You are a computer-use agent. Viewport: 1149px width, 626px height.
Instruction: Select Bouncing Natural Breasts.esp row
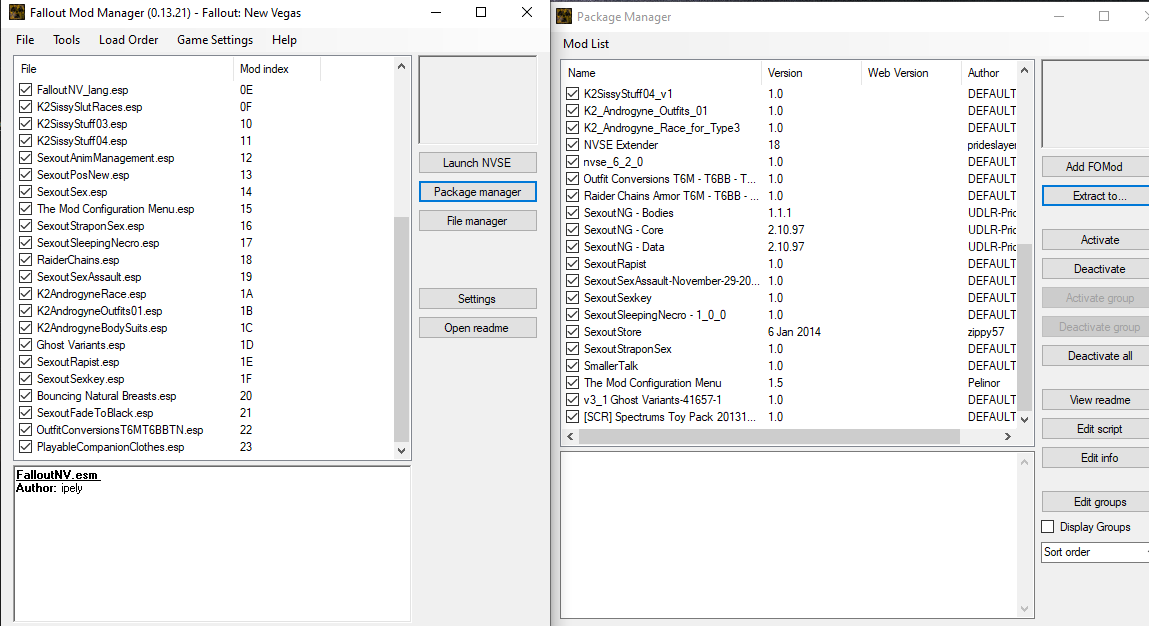[106, 396]
